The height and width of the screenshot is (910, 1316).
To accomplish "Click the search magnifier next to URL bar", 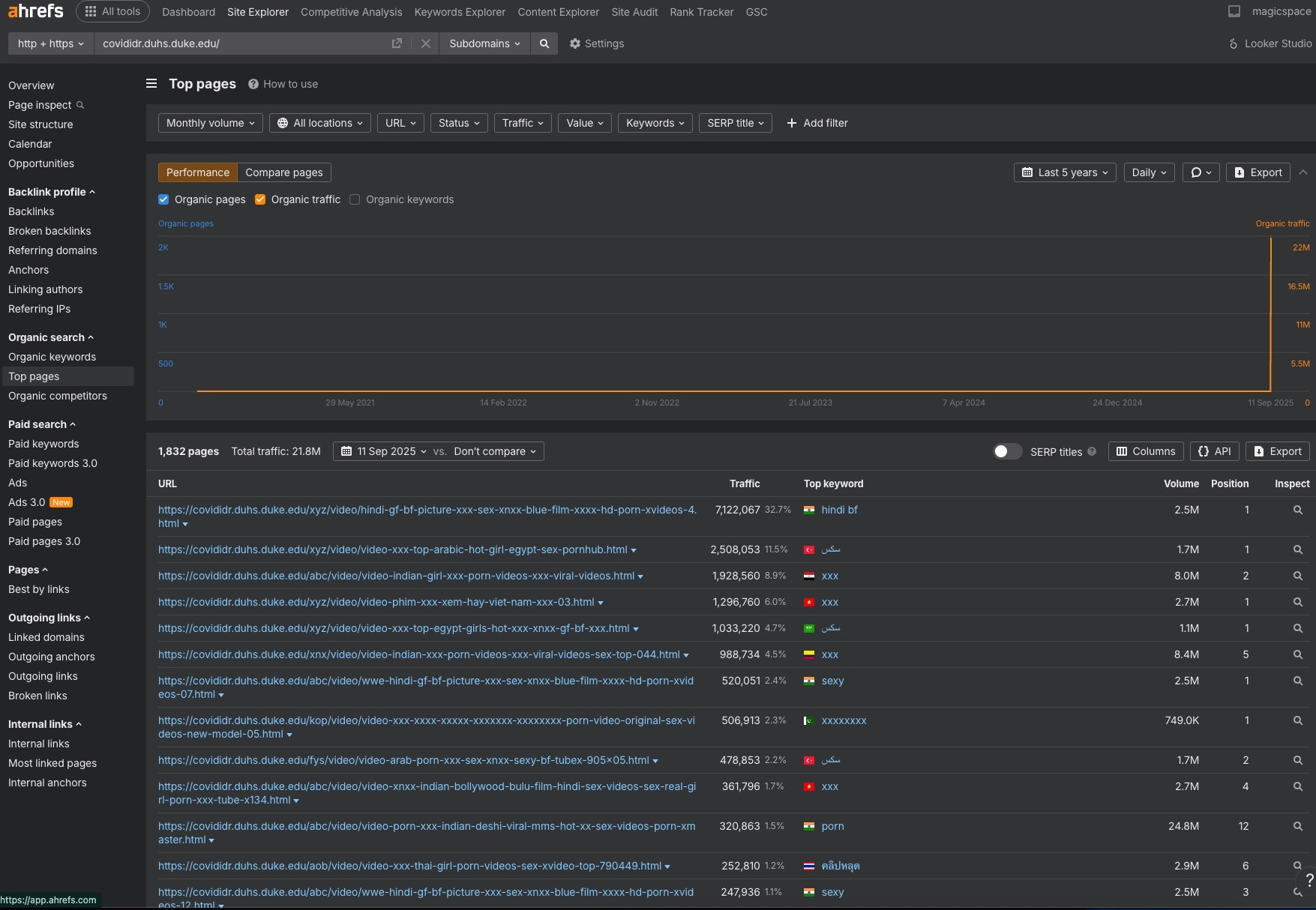I will pyautogui.click(x=544, y=43).
